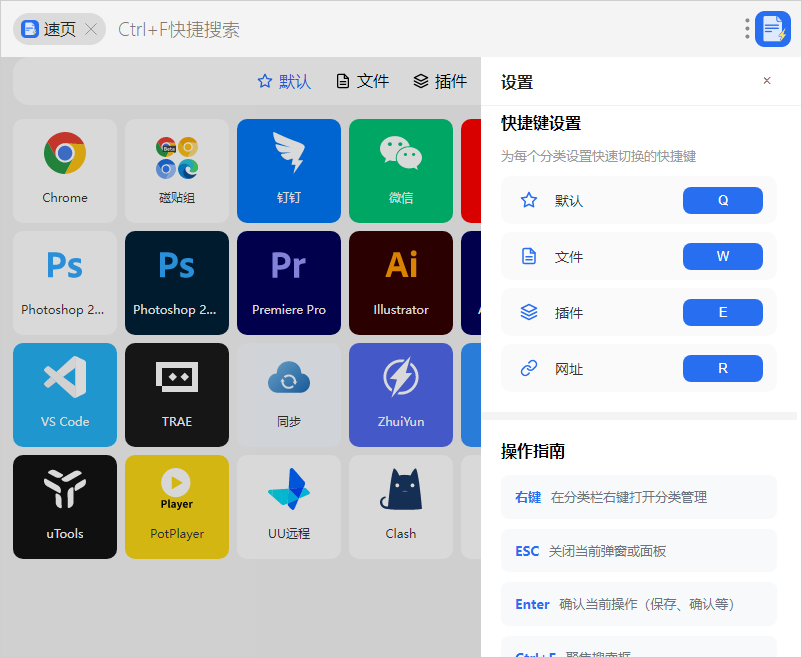This screenshot has height=658, width=802.
Task: Switch to the 文件 category tab
Action: tap(363, 81)
